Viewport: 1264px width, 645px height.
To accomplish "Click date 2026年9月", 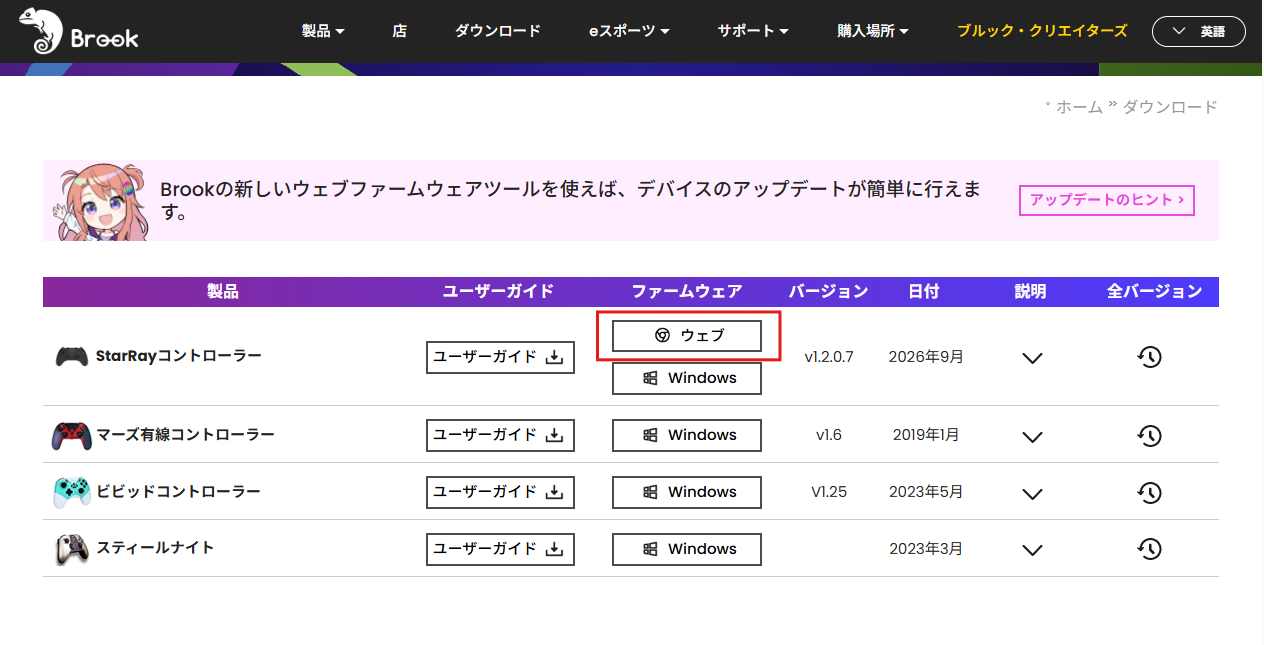I will point(926,356).
